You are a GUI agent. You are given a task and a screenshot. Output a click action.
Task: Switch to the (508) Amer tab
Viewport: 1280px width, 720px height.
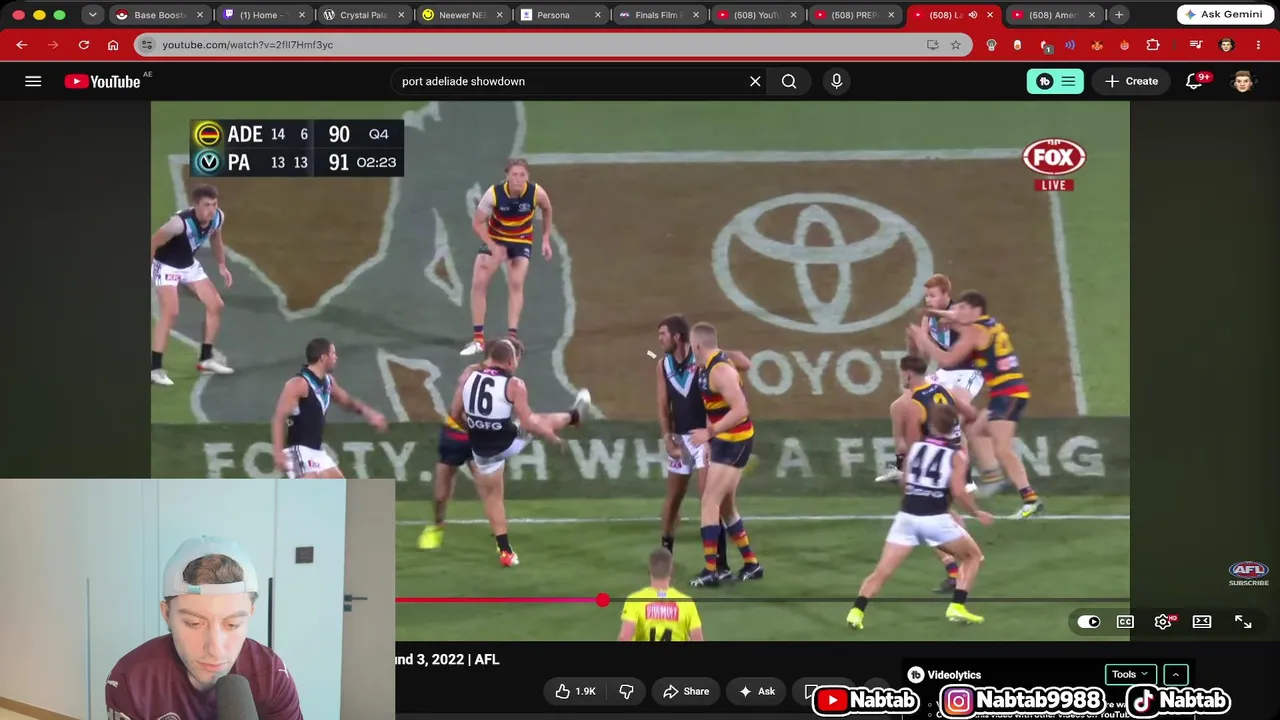pyautogui.click(x=1053, y=15)
